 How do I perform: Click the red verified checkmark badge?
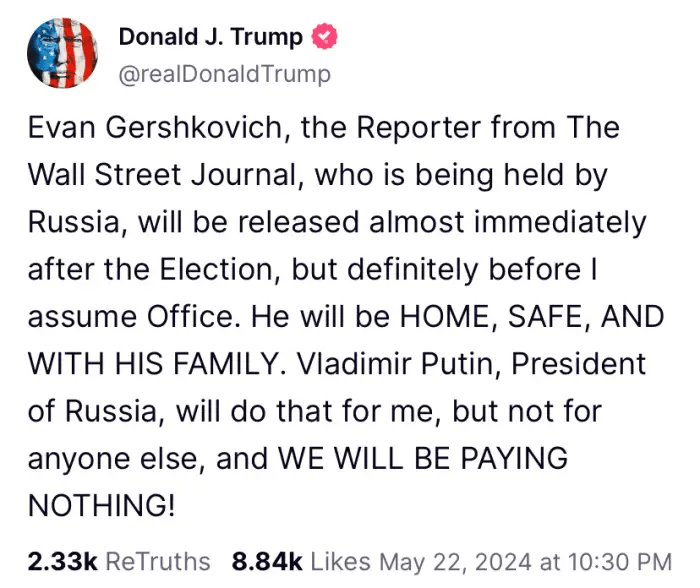pyautogui.click(x=325, y=38)
